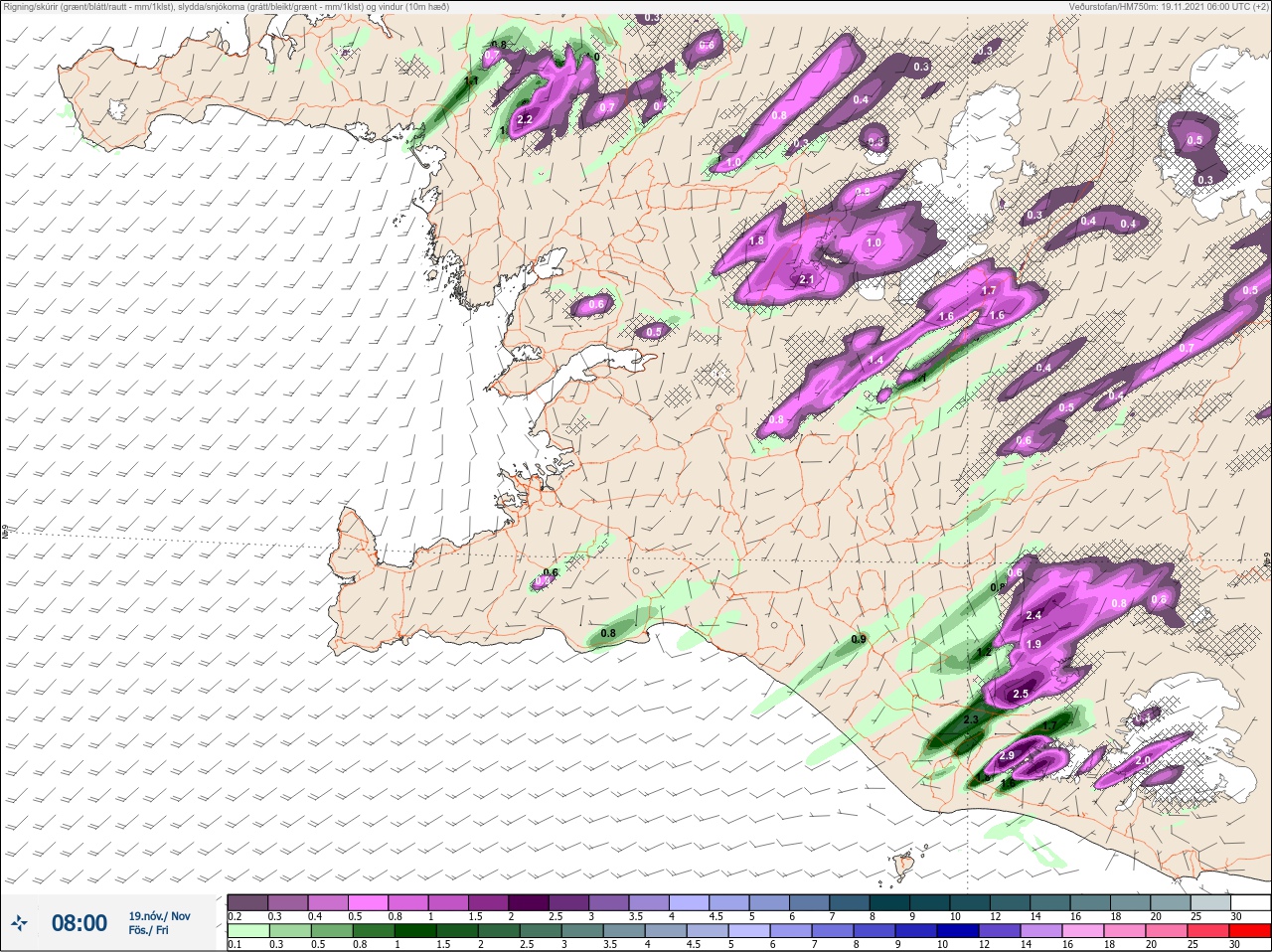Click the 08:00 forecast time label
The width and height of the screenshot is (1272, 952).
(x=79, y=923)
